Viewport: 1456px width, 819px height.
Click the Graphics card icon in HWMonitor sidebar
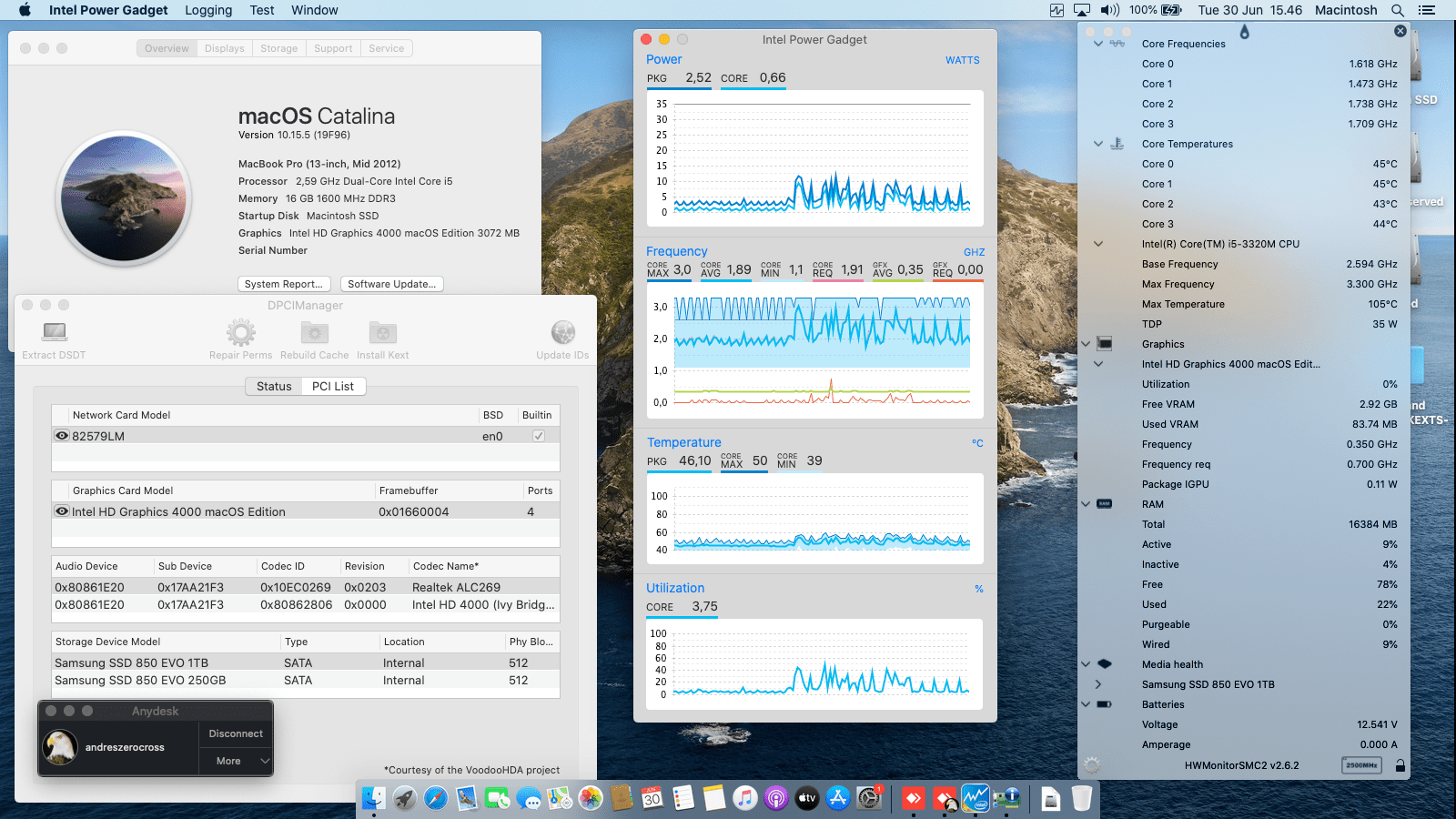[x=1103, y=344]
